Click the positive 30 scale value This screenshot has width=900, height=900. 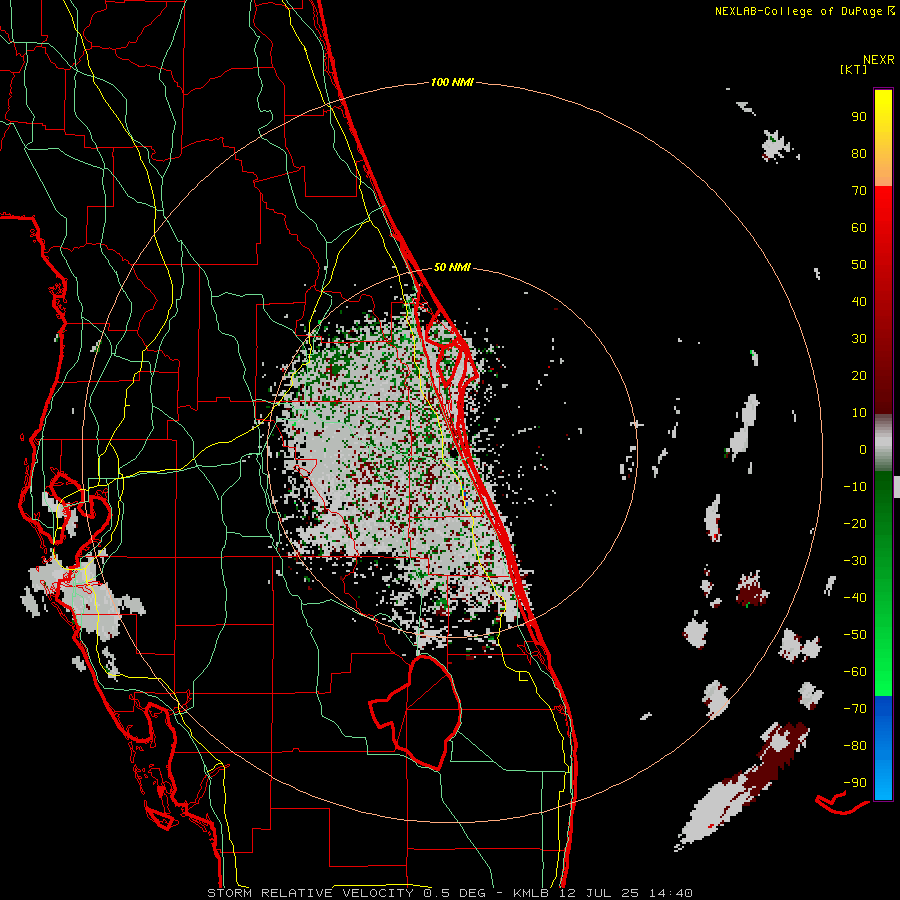[859, 339]
